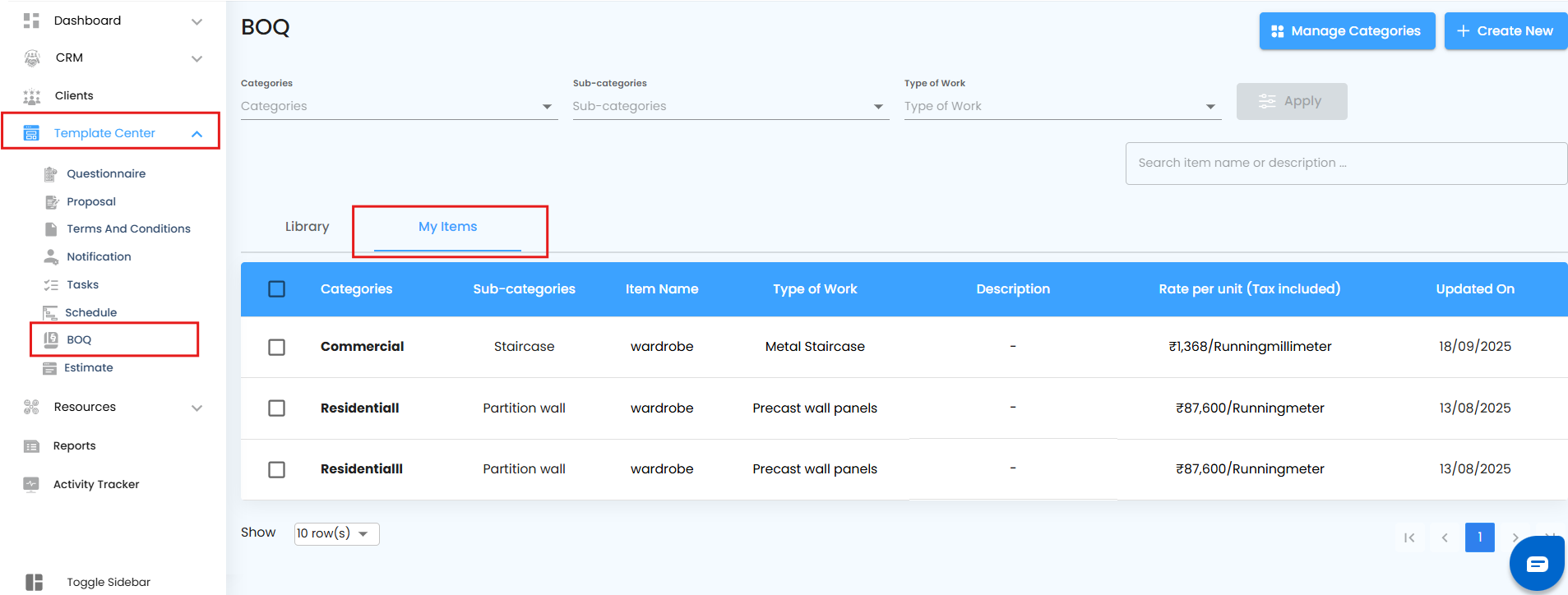
Task: Open the Categories filter dropdown
Action: 399,106
